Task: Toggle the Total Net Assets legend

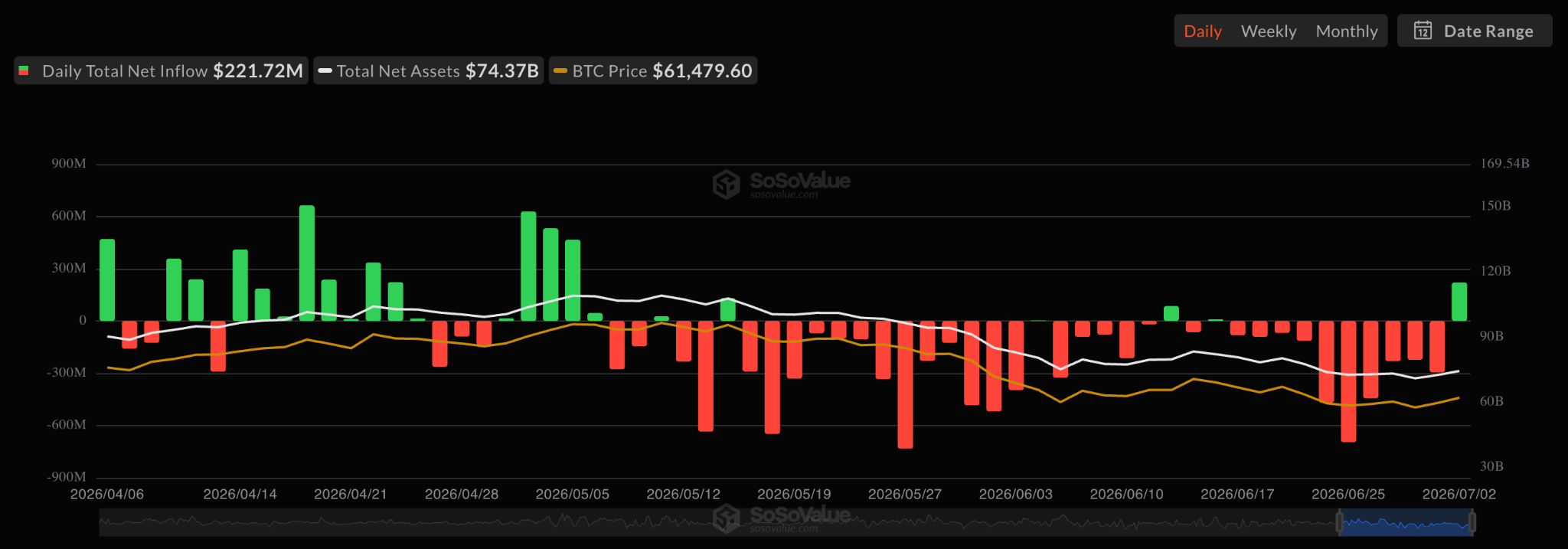Action: [429, 70]
